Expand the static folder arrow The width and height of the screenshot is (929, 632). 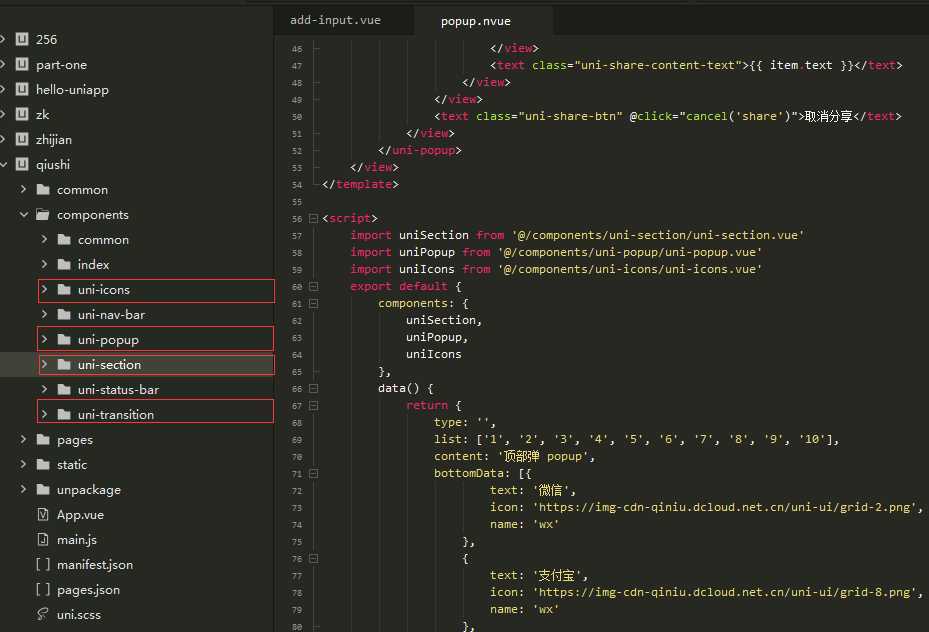24,464
